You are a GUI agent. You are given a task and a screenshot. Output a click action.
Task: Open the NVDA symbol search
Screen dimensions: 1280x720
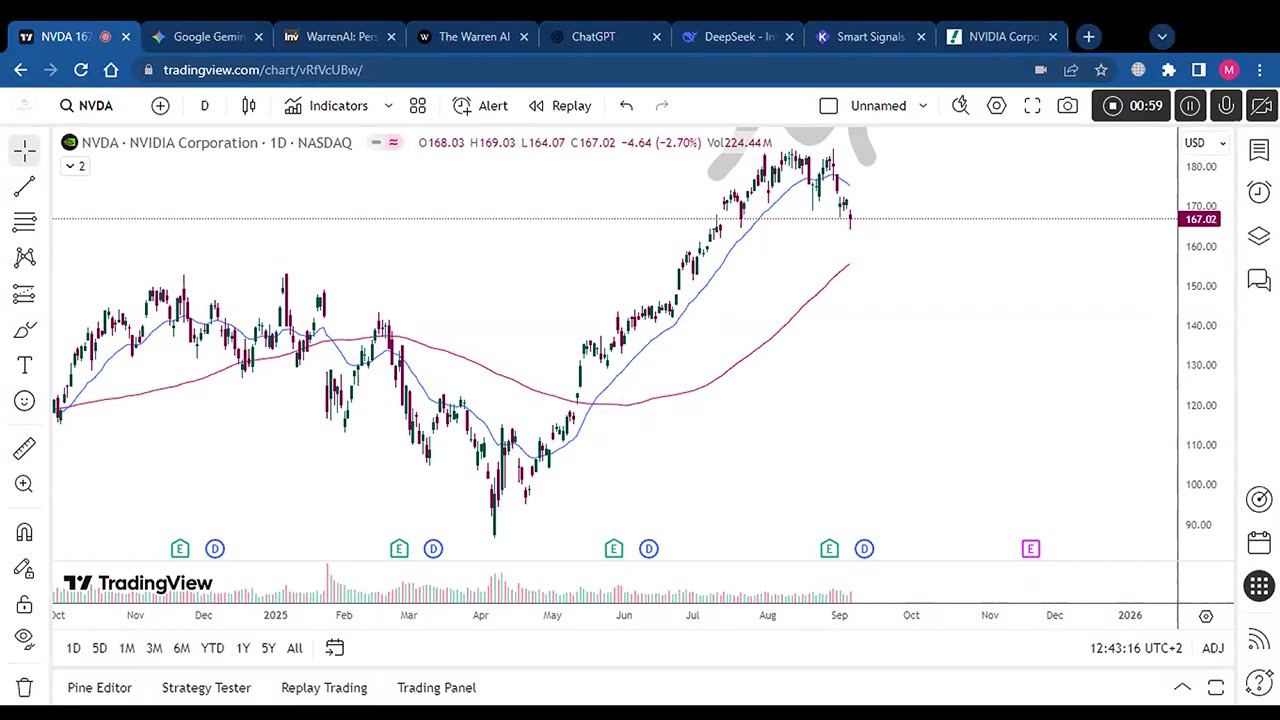pyautogui.click(x=87, y=105)
